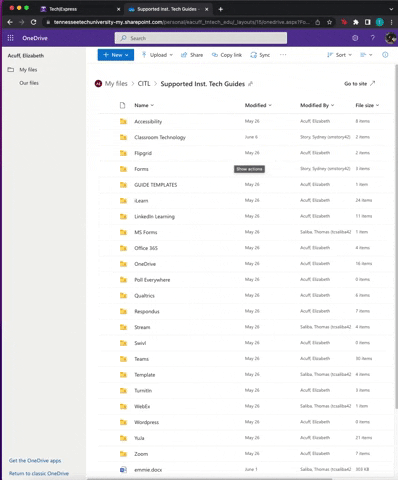Viewport: 398px width, 480px height.
Task: Select Our files in the sidebar
Action: [29, 83]
